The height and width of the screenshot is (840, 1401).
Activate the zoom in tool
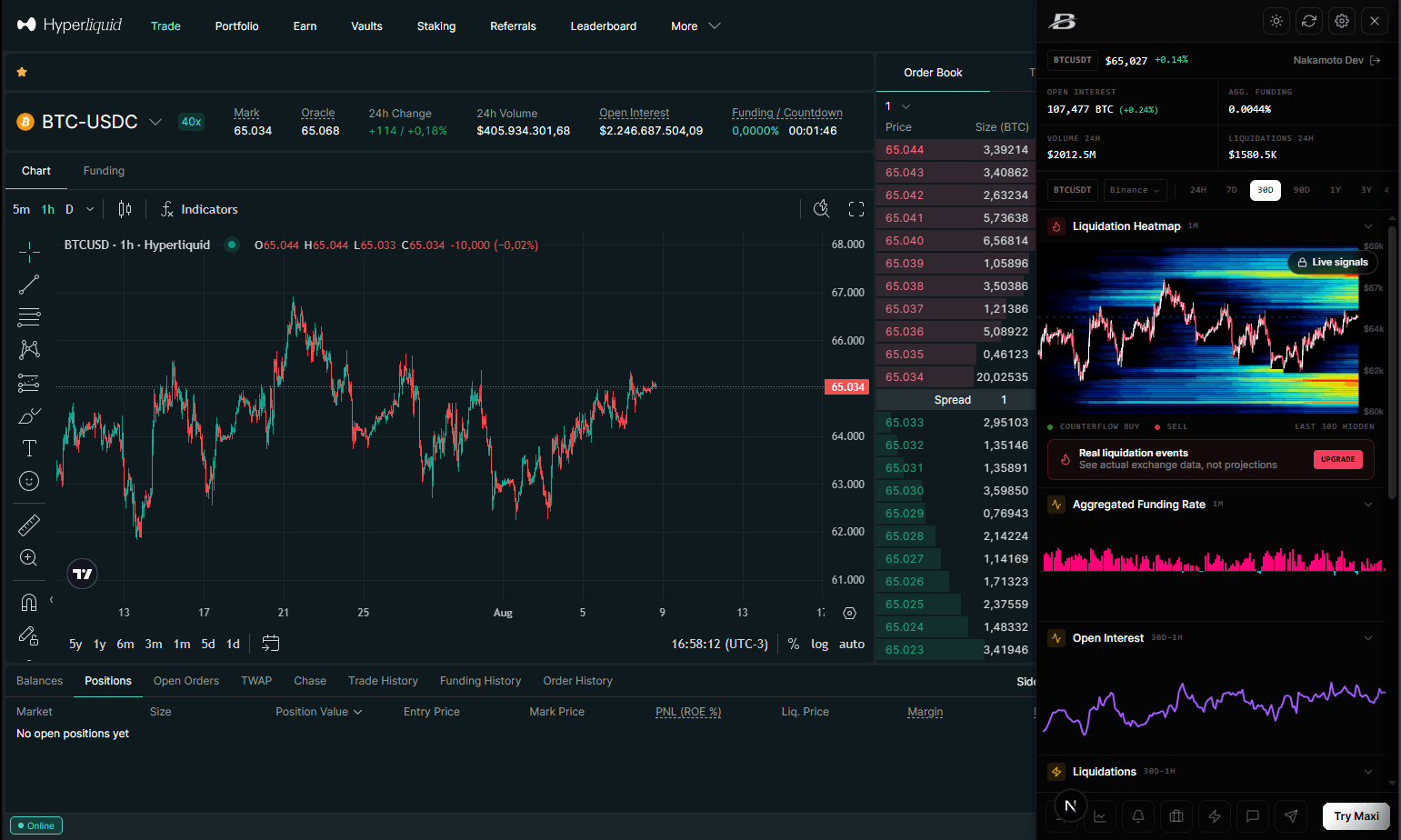pos(29,557)
